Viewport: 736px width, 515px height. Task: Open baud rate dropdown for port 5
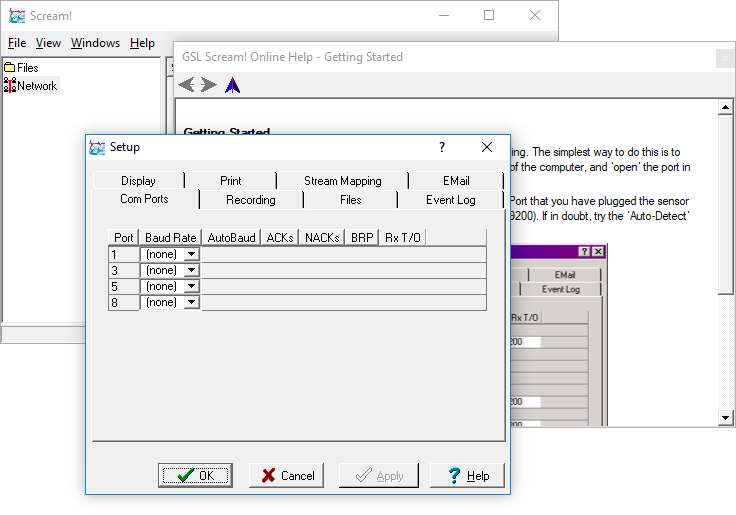coord(192,286)
